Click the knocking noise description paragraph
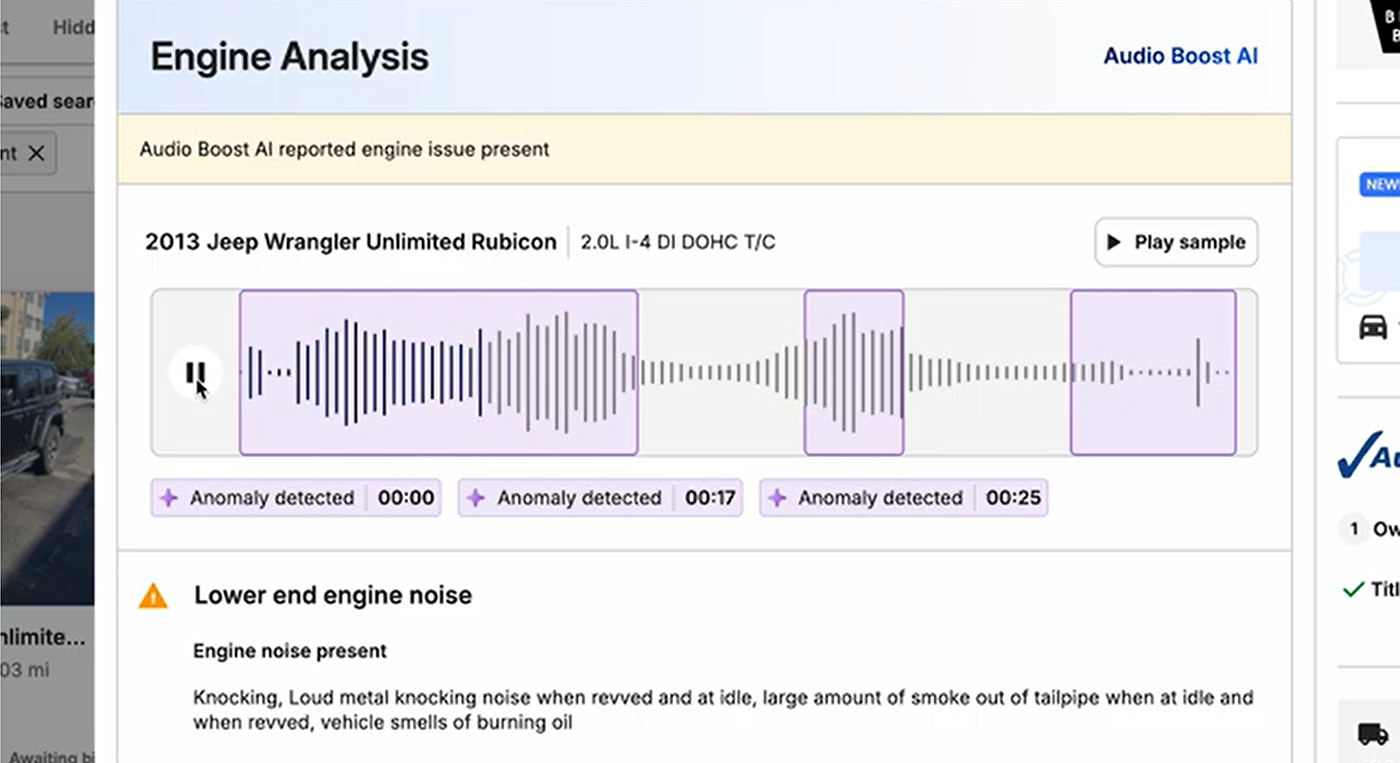 pyautogui.click(x=723, y=709)
